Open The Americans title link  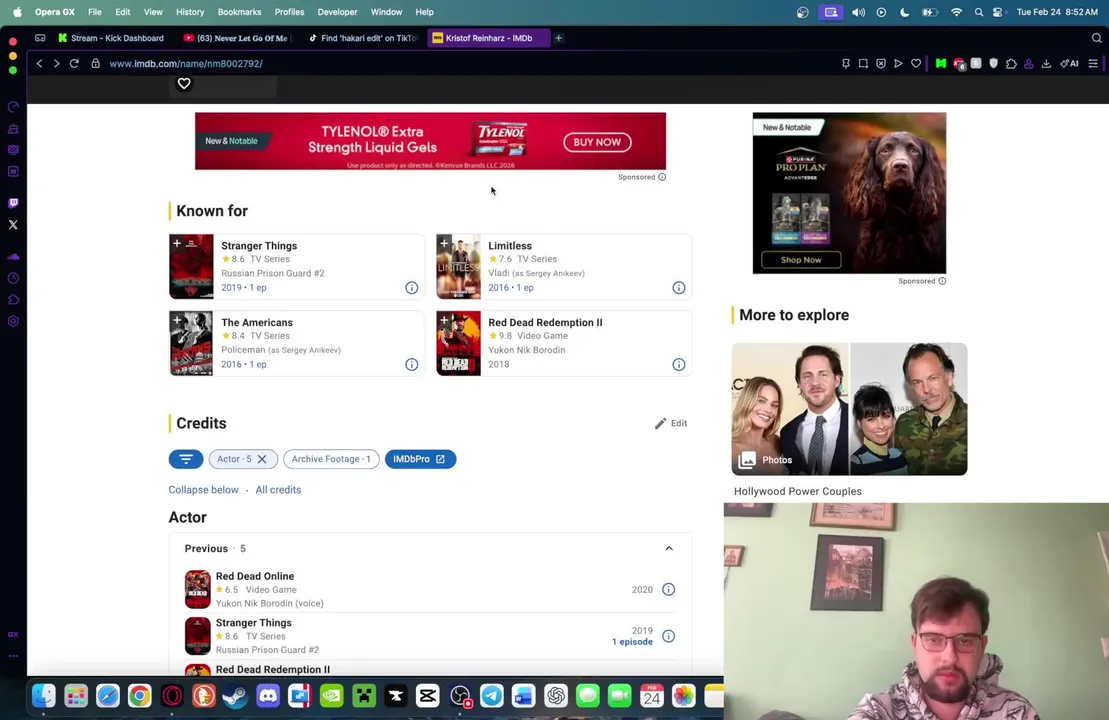[257, 322]
